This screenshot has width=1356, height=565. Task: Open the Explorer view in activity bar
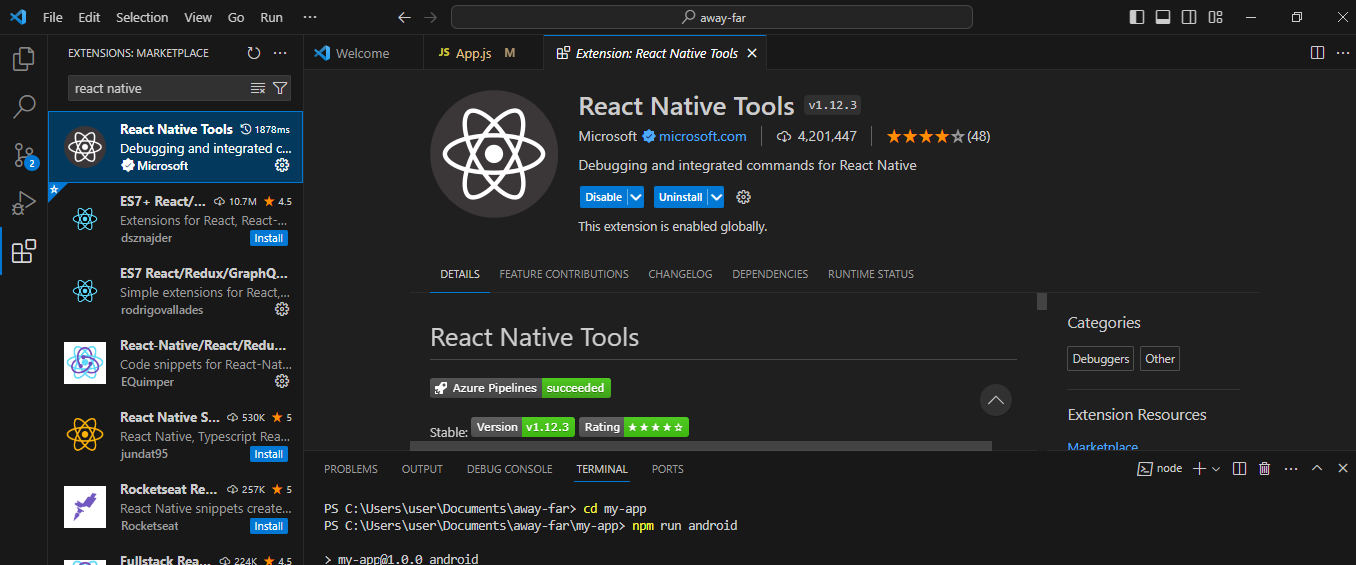click(23, 59)
